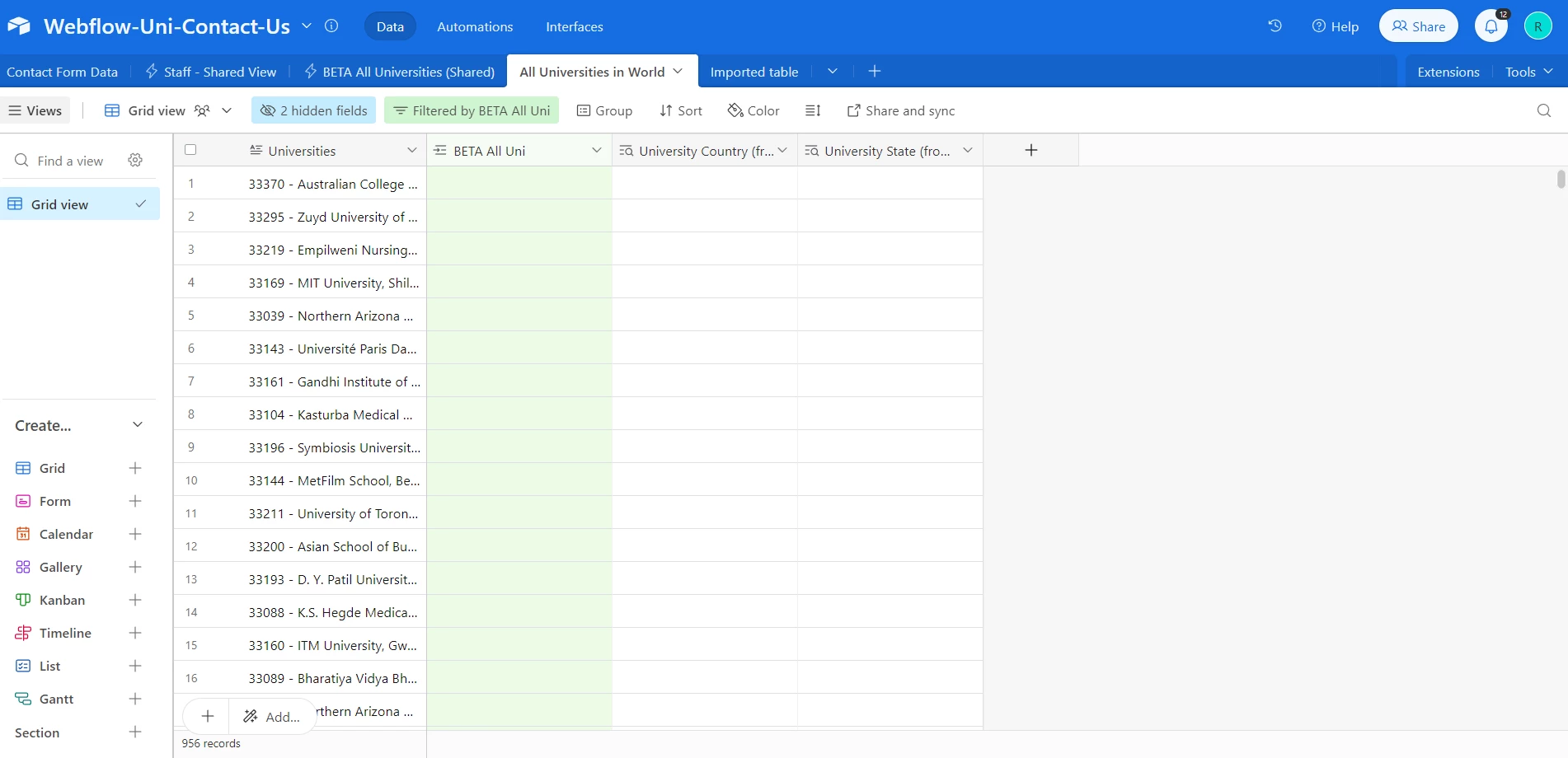Add Section plus icon
Screen dimensions: 1568x758
[135, 732]
